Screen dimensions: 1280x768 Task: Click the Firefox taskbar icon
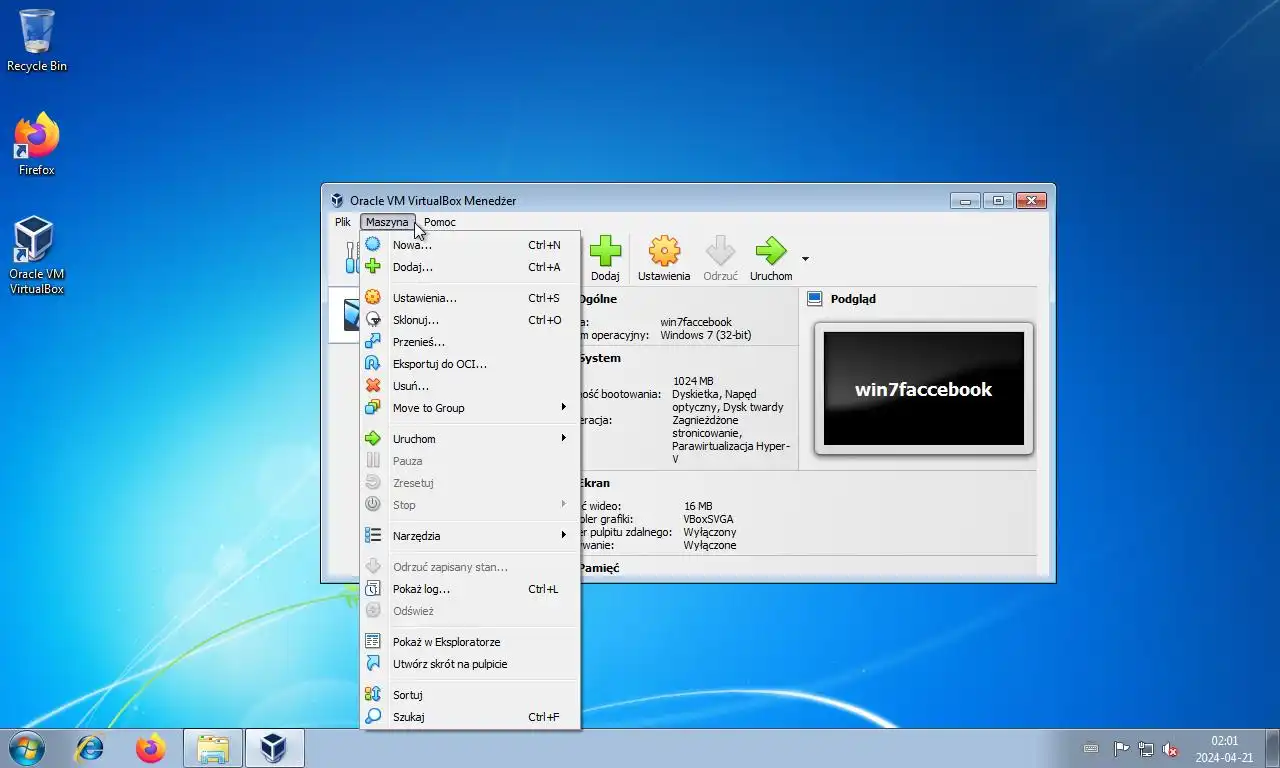coord(151,748)
